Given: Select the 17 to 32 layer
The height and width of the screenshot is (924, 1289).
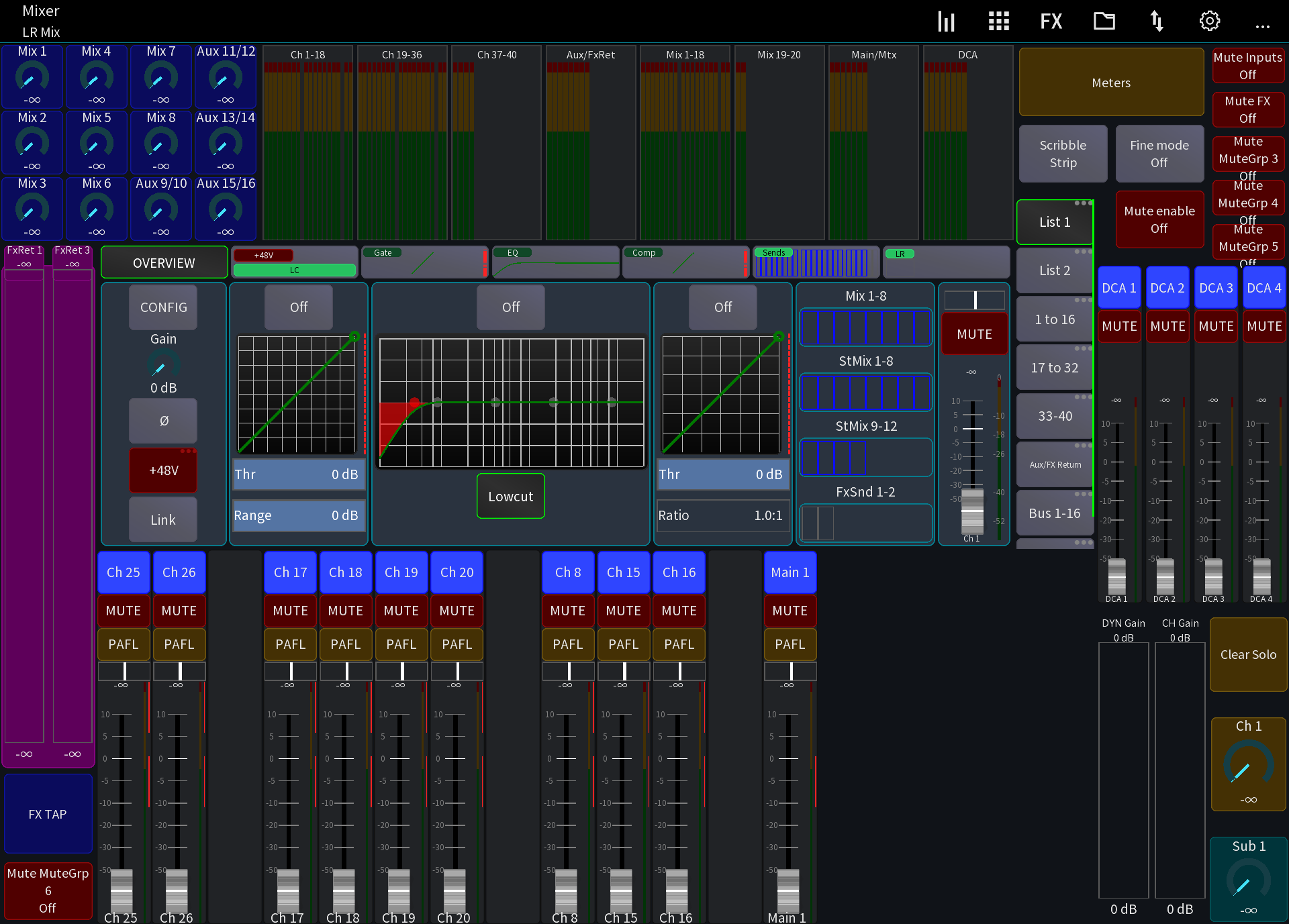Looking at the screenshot, I should click(1055, 368).
